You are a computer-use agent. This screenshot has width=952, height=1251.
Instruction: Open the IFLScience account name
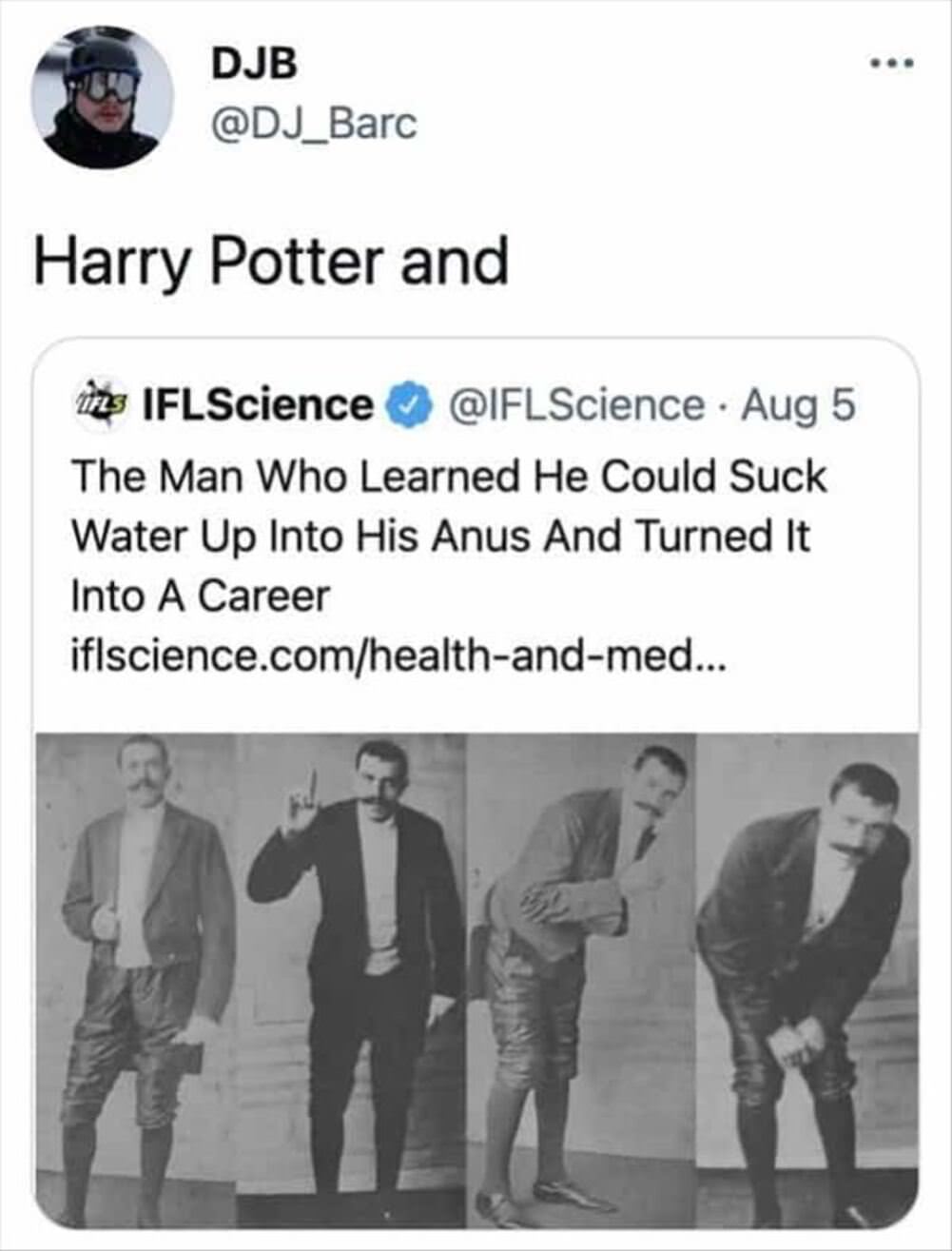pos(258,405)
